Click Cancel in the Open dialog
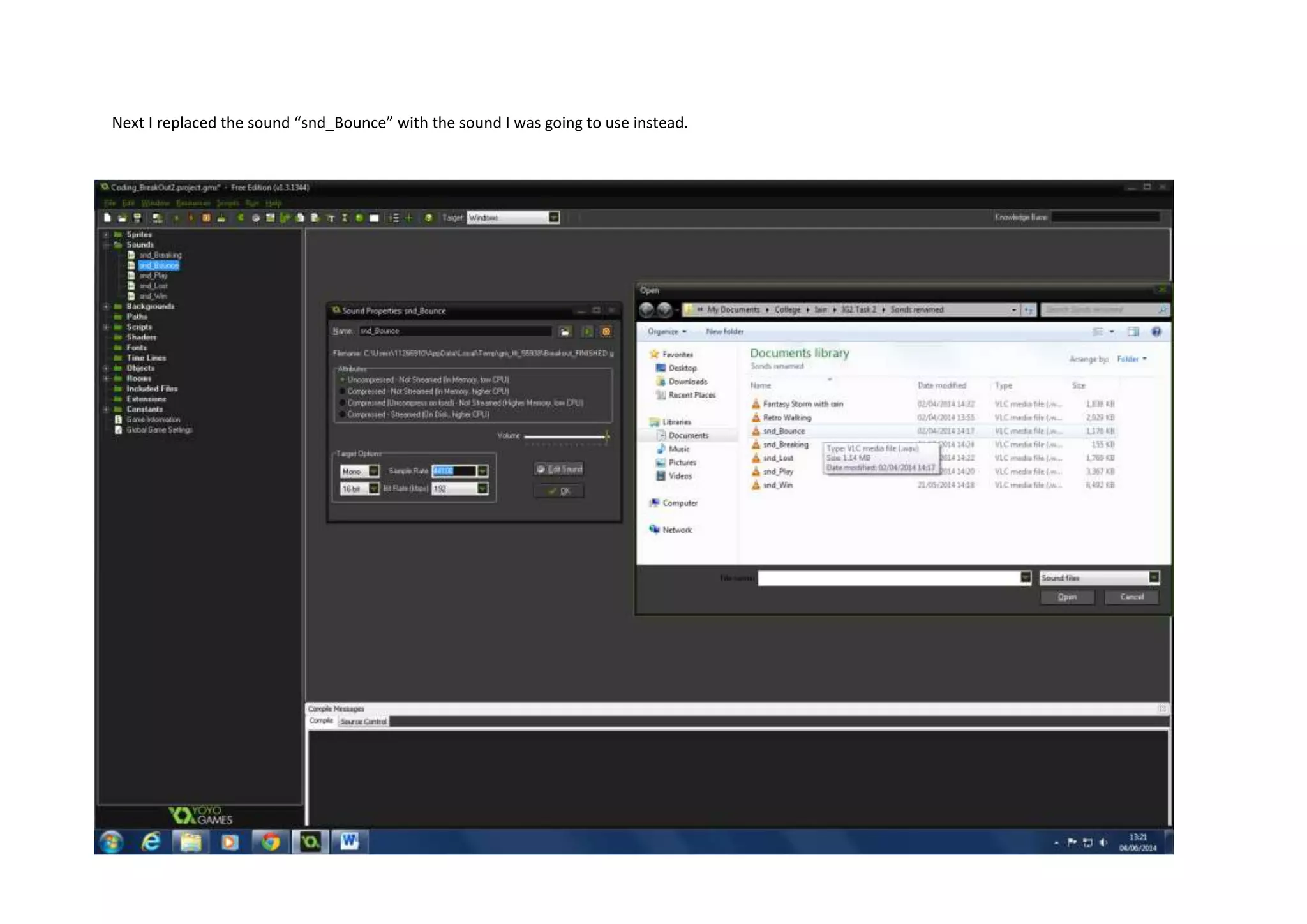 [x=1131, y=597]
